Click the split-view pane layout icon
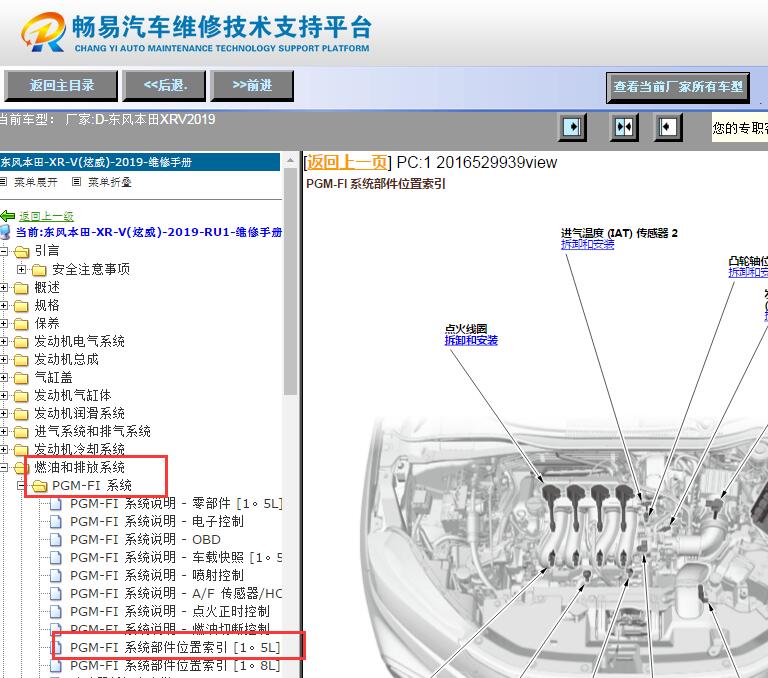Screen dimensions: 768x678 click(x=624, y=127)
